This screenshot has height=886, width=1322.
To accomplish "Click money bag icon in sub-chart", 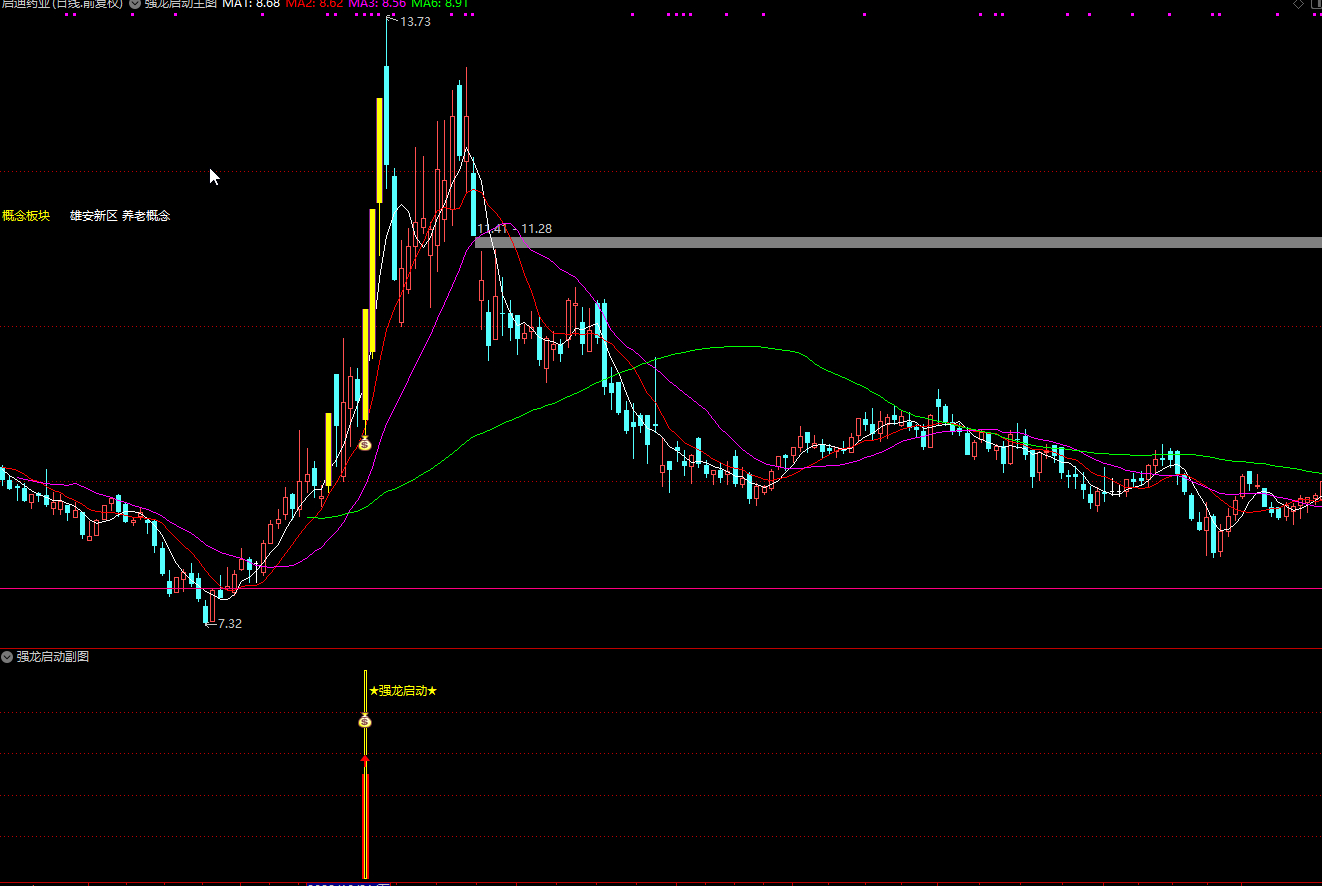I will pyautogui.click(x=365, y=720).
